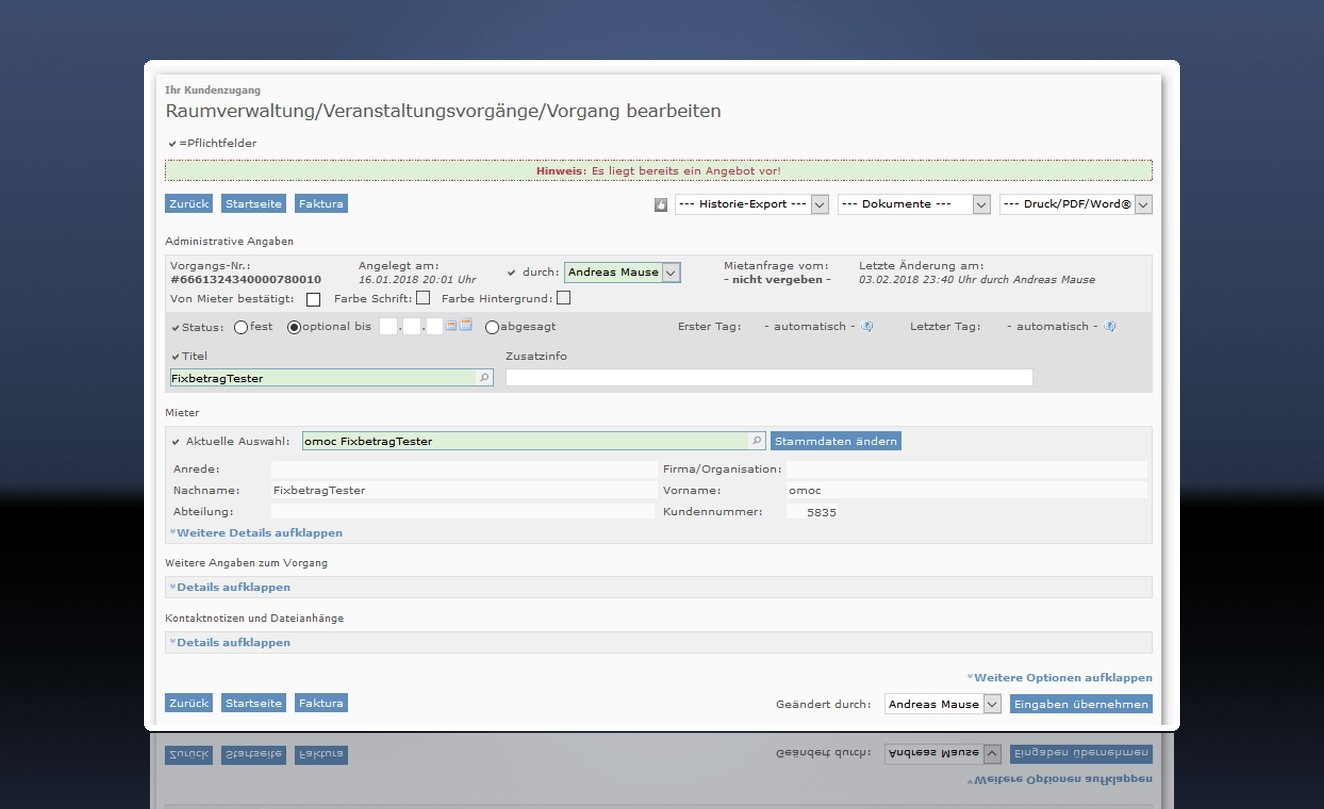This screenshot has width=1324, height=809.
Task: Click the Aktuelle Auswahl field with omoc FixbetragTester
Action: 534,441
